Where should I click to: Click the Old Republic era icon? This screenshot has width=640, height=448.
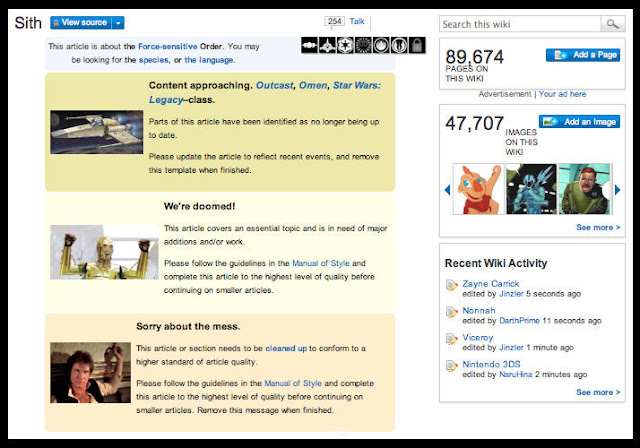[309, 45]
